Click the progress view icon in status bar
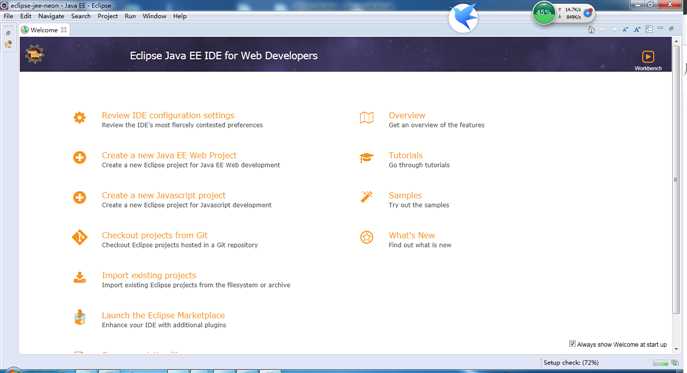The height and width of the screenshot is (373, 687). pyautogui.click(x=675, y=363)
